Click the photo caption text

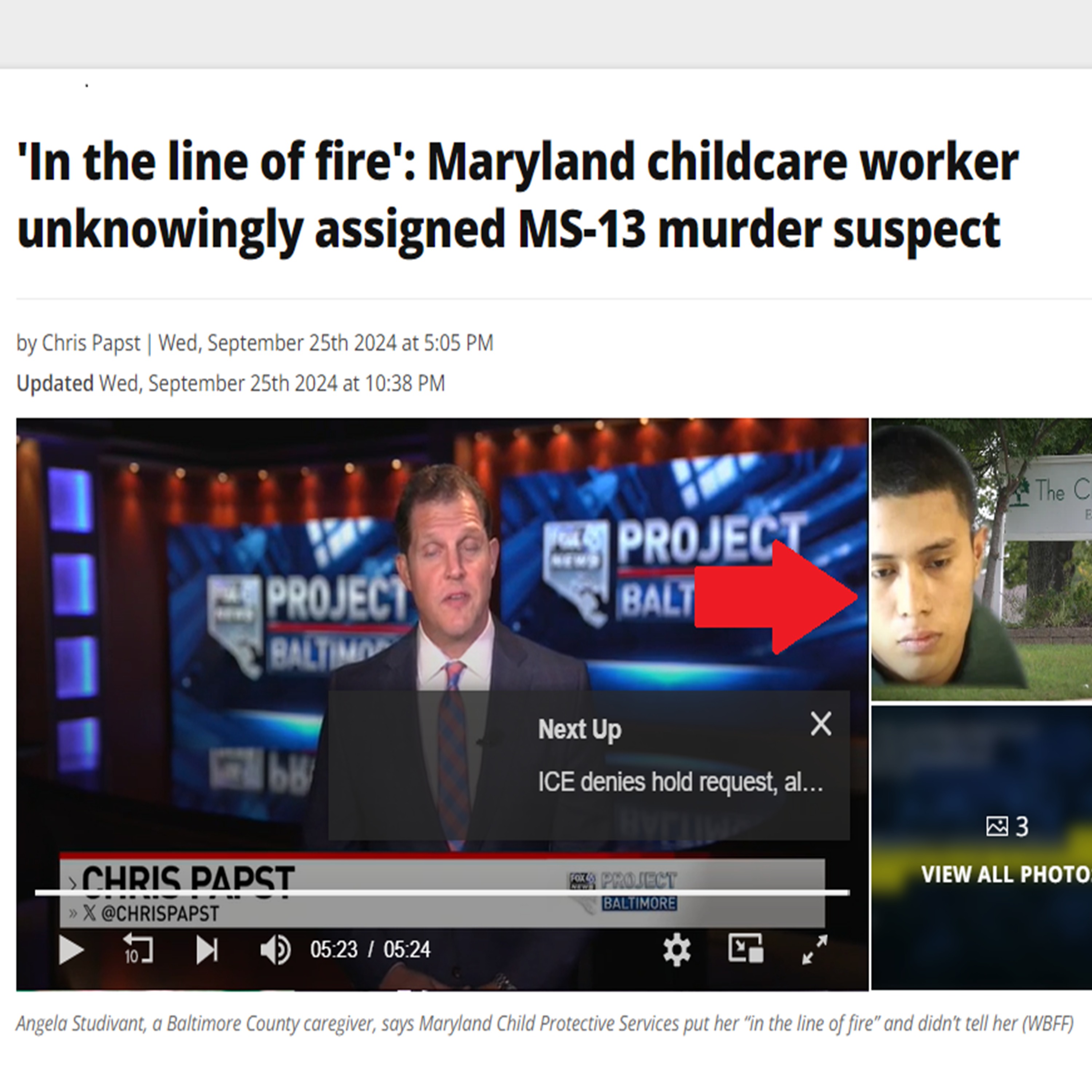(x=544, y=1024)
